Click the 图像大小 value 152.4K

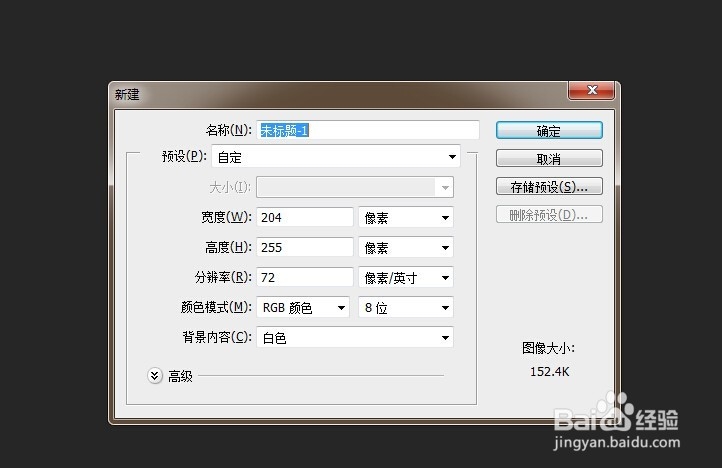click(x=549, y=371)
